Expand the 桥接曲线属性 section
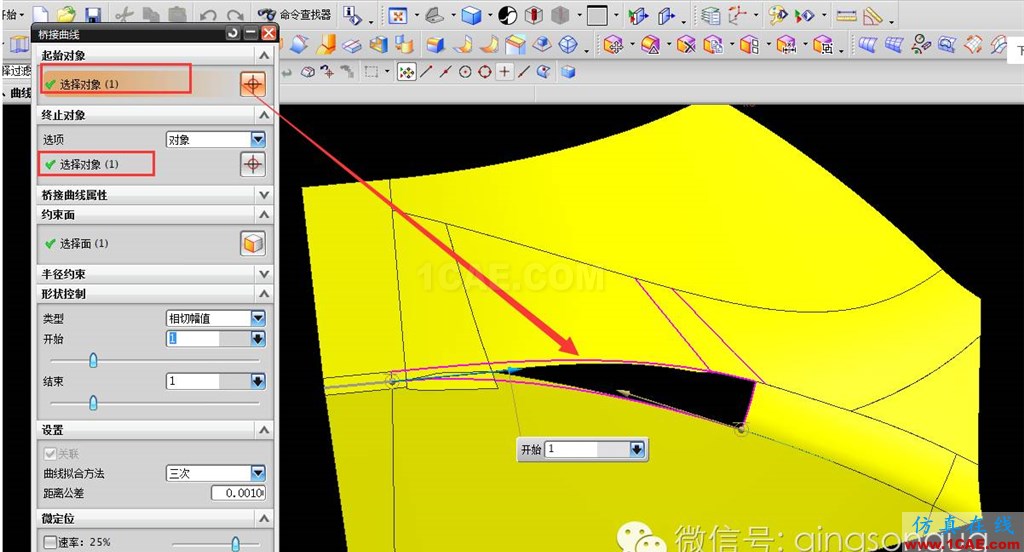This screenshot has width=1024, height=552. pos(263,195)
